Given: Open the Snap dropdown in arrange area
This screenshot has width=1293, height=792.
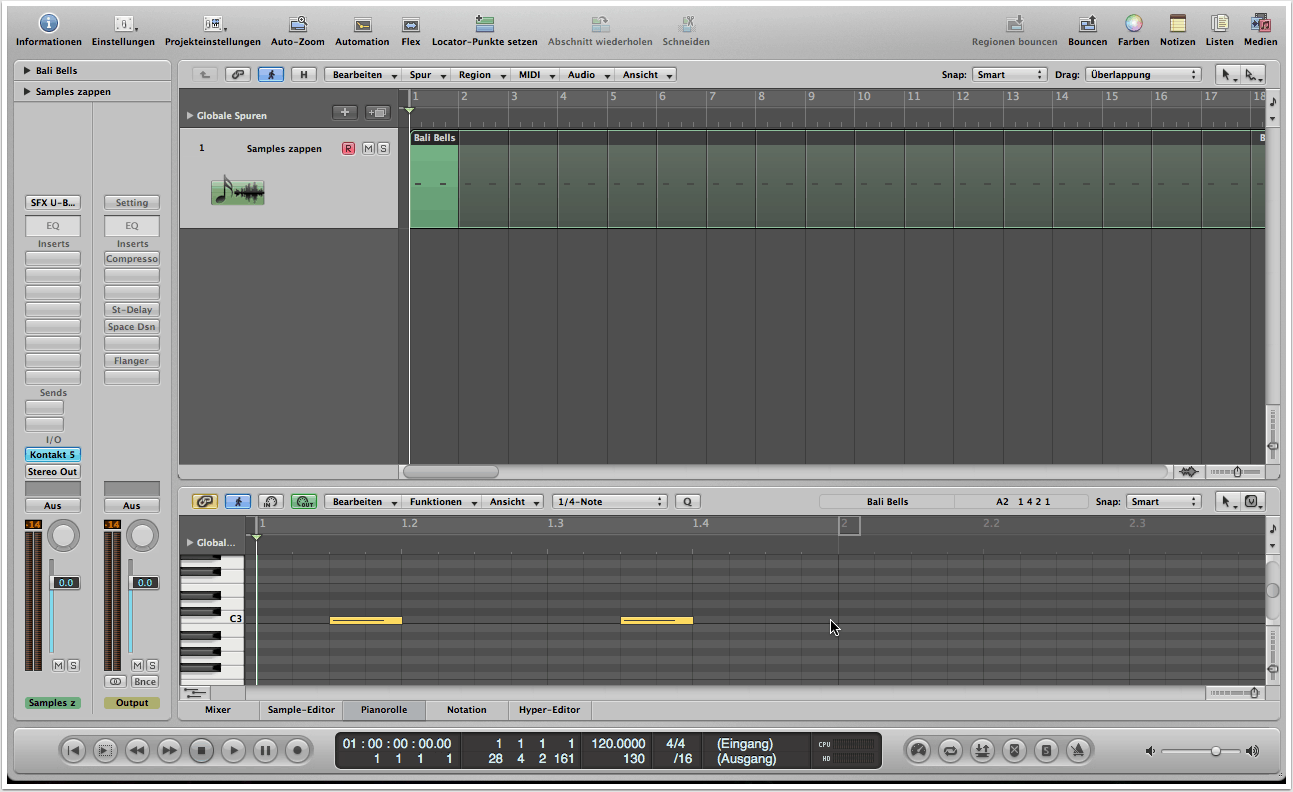Looking at the screenshot, I should coord(1009,75).
